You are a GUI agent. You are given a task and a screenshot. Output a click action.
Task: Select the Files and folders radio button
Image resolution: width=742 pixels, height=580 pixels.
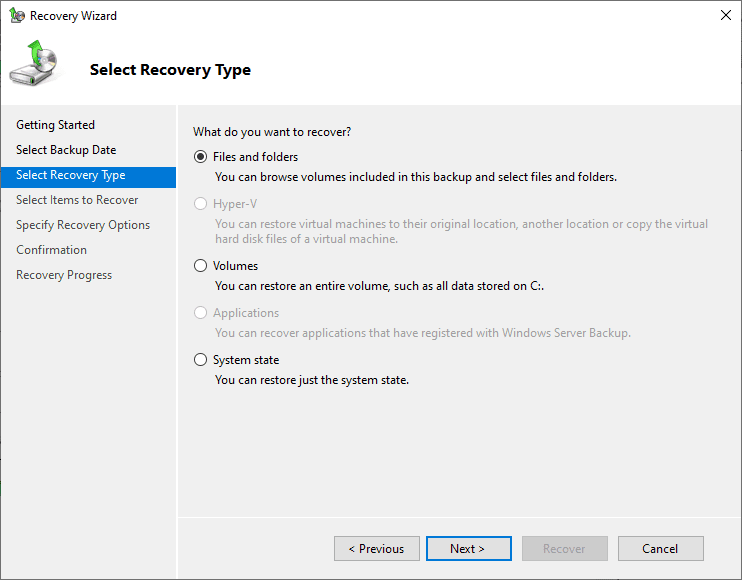(x=201, y=157)
